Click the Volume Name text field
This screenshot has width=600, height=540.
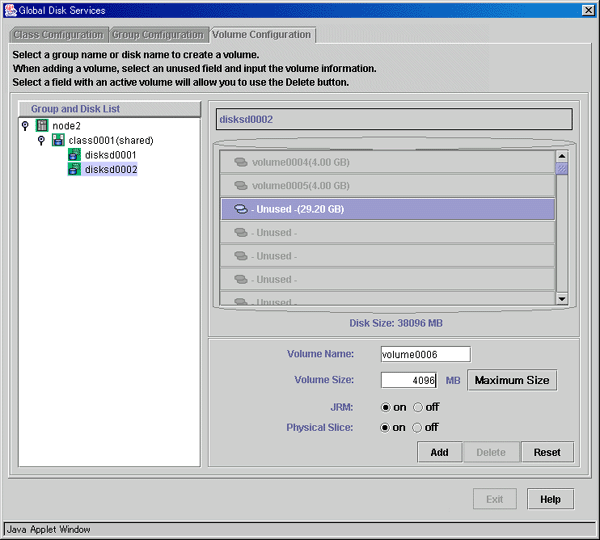click(x=425, y=354)
